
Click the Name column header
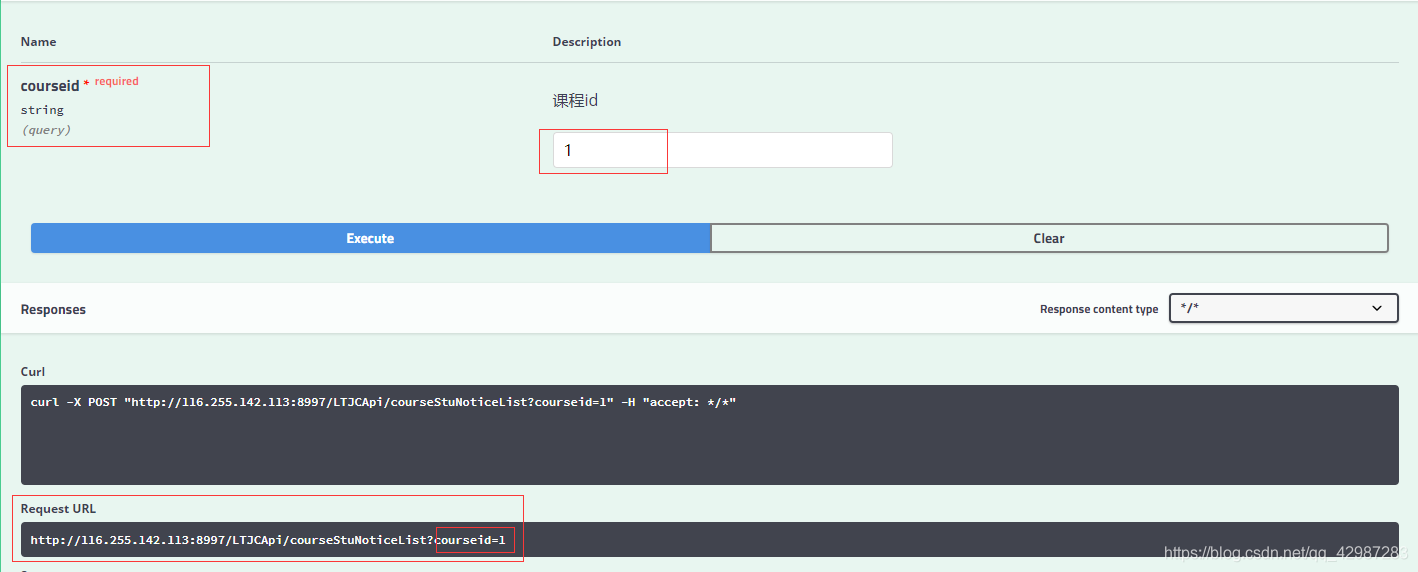click(38, 42)
